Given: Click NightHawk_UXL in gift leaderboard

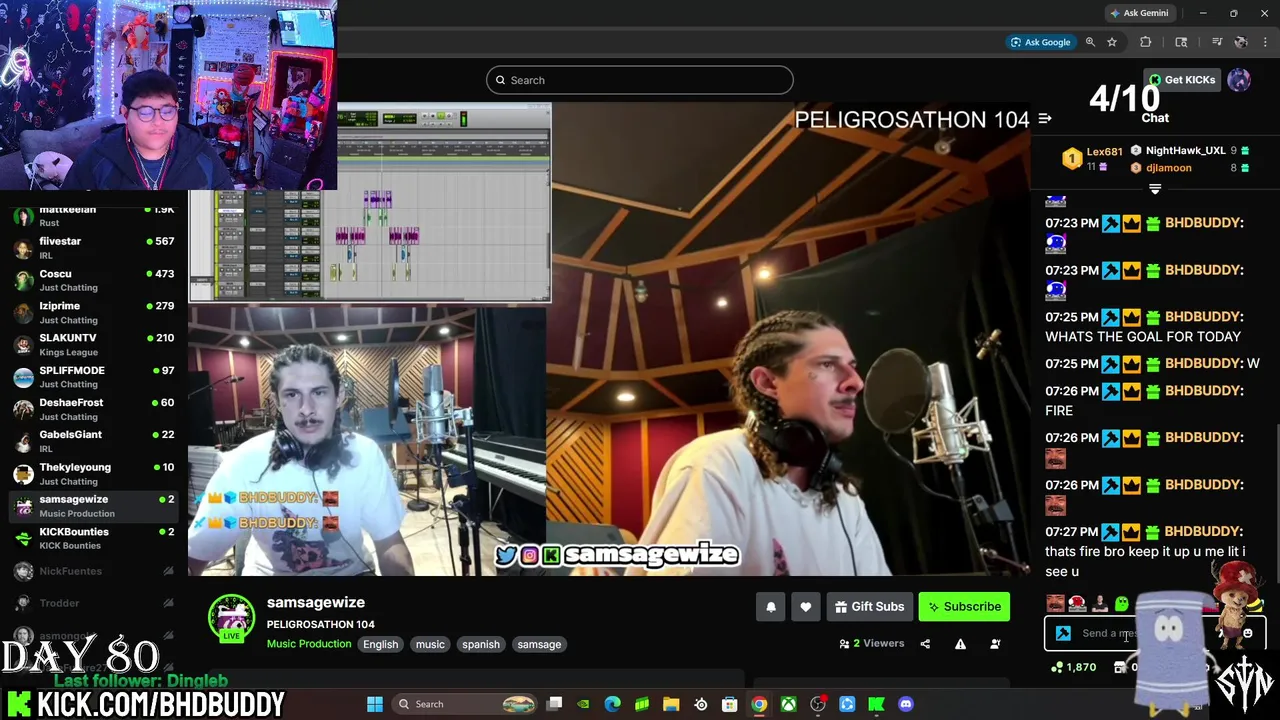Looking at the screenshot, I should [x=1185, y=151].
